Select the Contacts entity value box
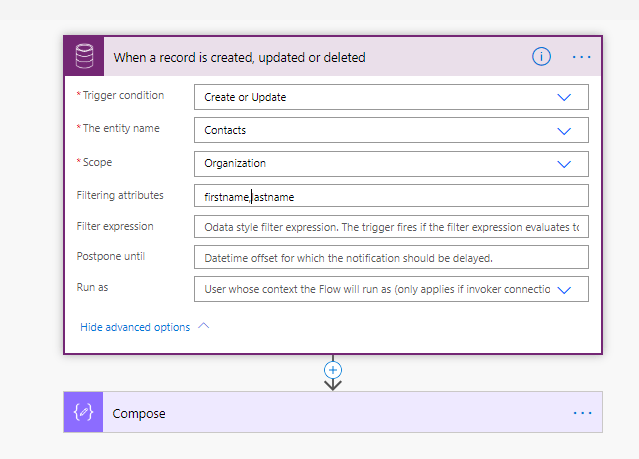Screen dimensions: 639x459 (x=370, y=130)
